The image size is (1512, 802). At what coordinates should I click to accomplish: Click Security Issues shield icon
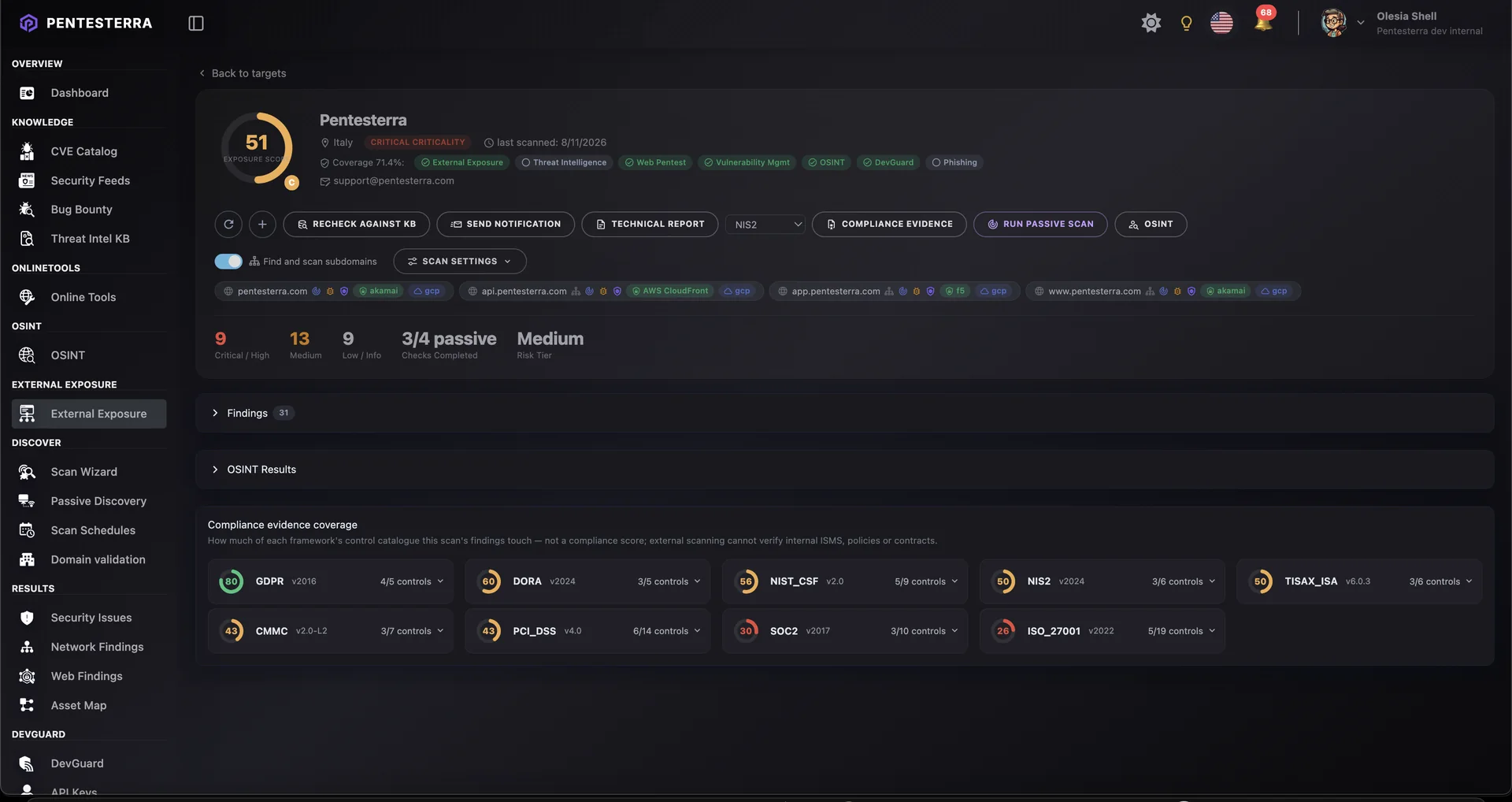coord(27,618)
